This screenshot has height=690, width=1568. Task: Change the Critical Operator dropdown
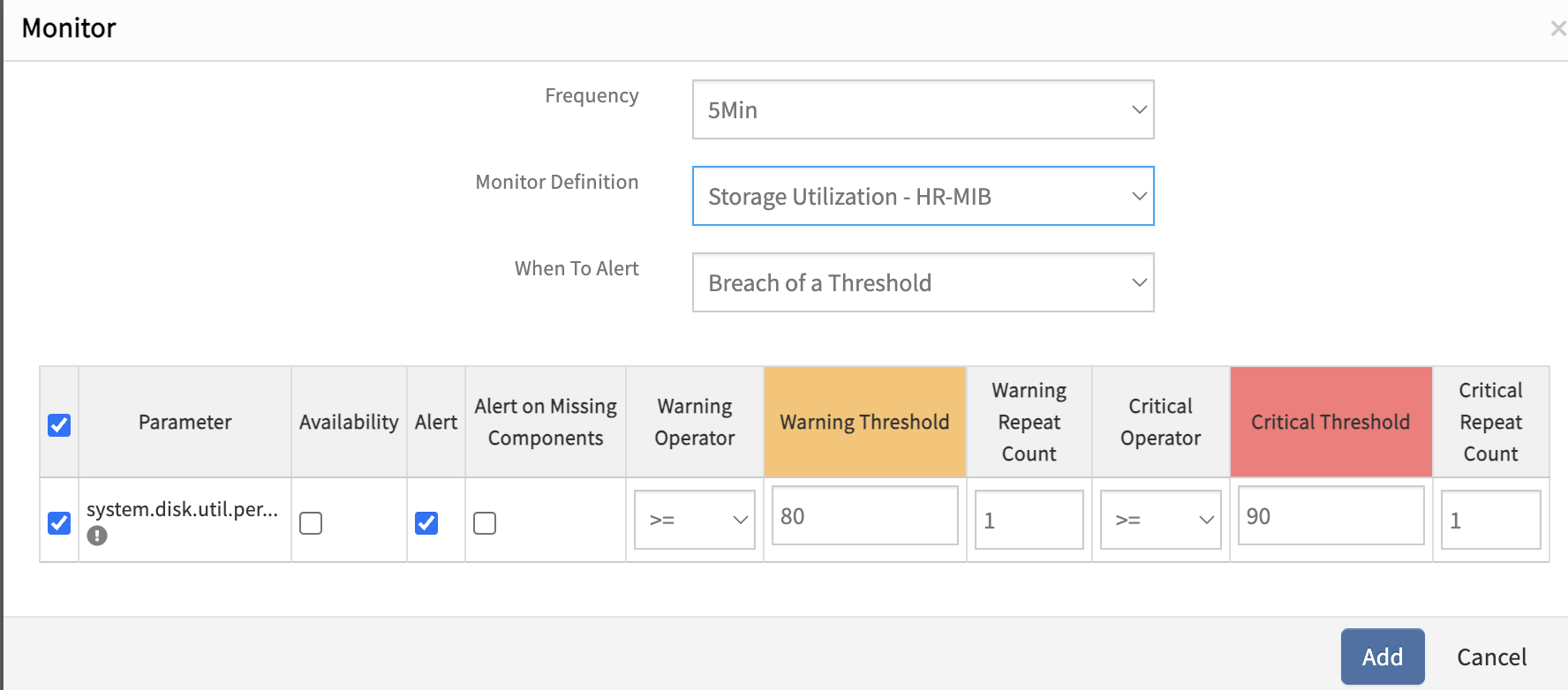coord(1160,520)
